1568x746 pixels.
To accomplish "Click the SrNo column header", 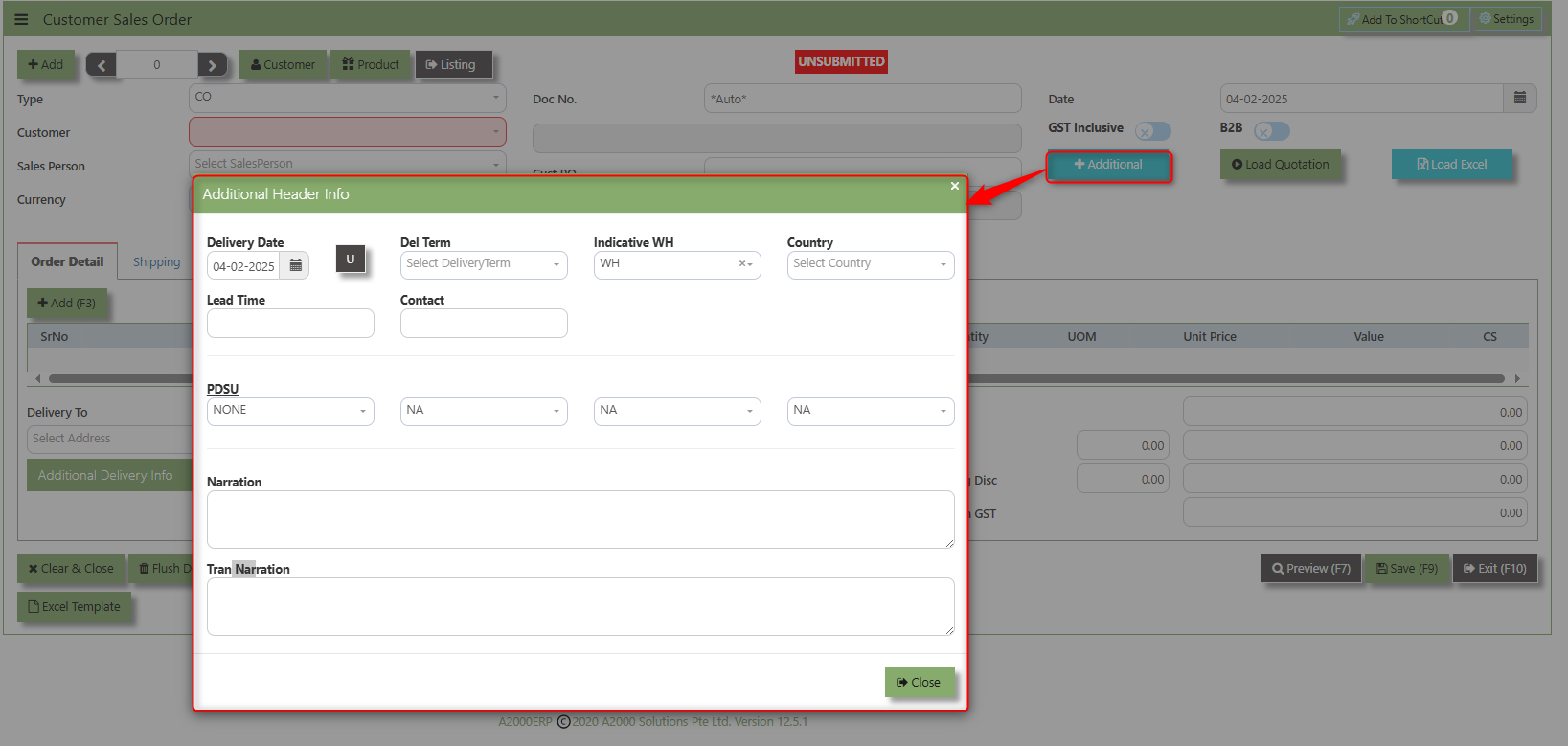I will point(55,336).
